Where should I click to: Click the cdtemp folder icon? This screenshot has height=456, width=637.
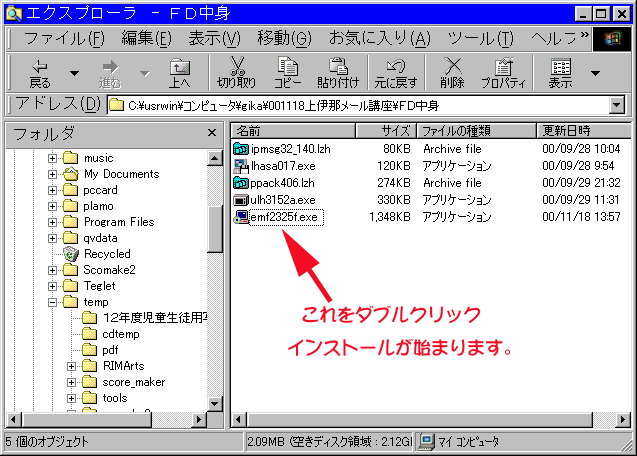coord(89,334)
